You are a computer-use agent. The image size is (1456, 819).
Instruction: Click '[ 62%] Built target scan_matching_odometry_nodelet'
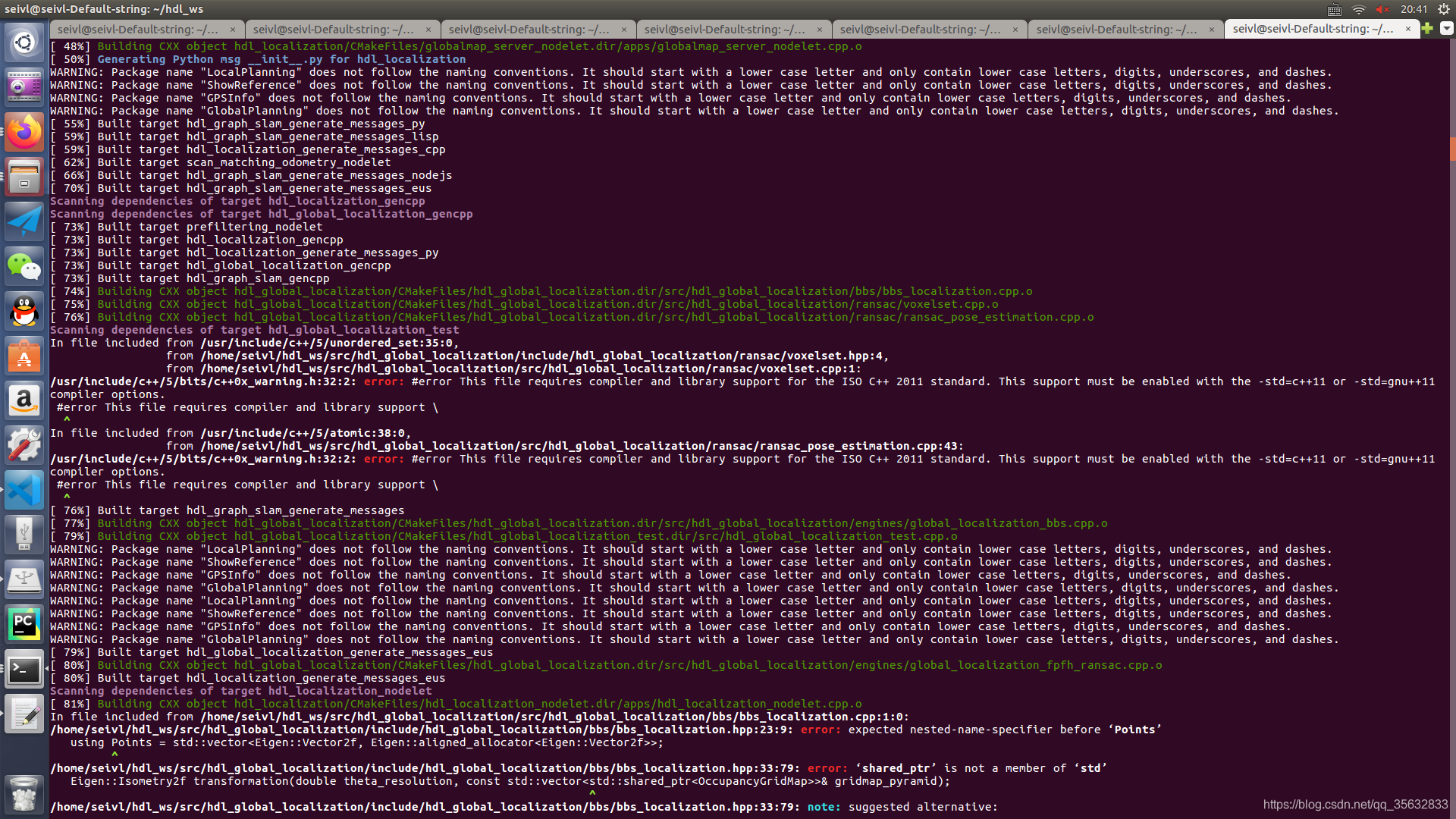click(x=221, y=162)
